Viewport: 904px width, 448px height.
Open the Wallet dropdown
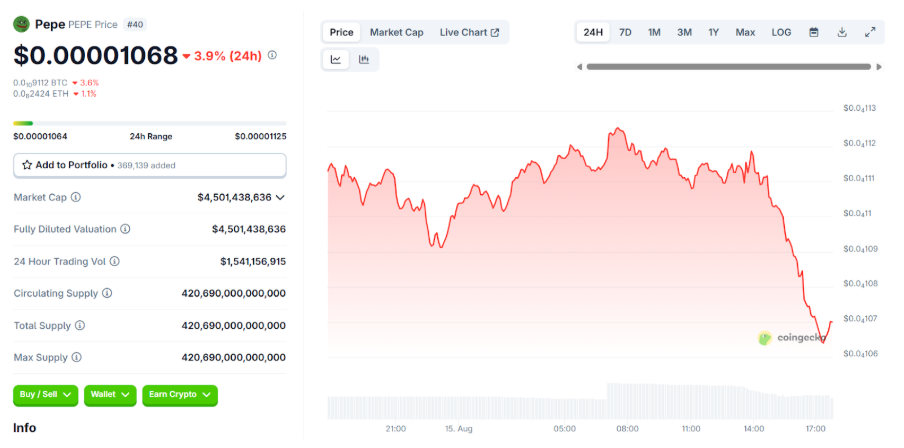(x=110, y=395)
